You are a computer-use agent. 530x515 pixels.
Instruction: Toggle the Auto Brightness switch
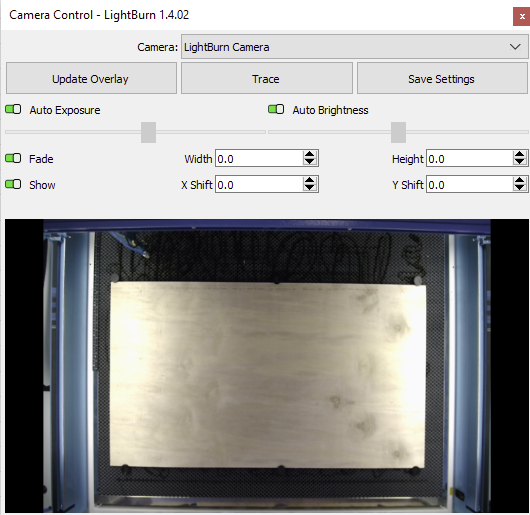pyautogui.click(x=276, y=109)
